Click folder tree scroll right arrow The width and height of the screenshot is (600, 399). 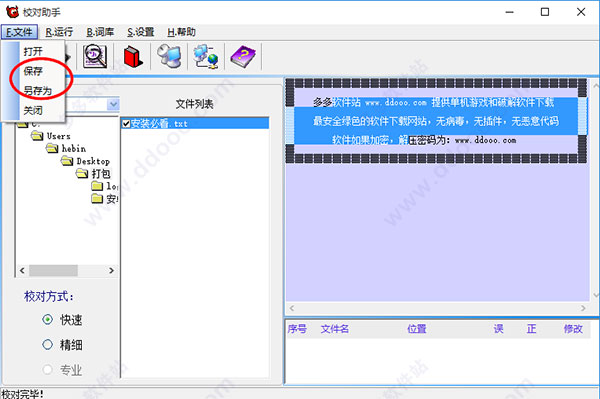pos(111,270)
